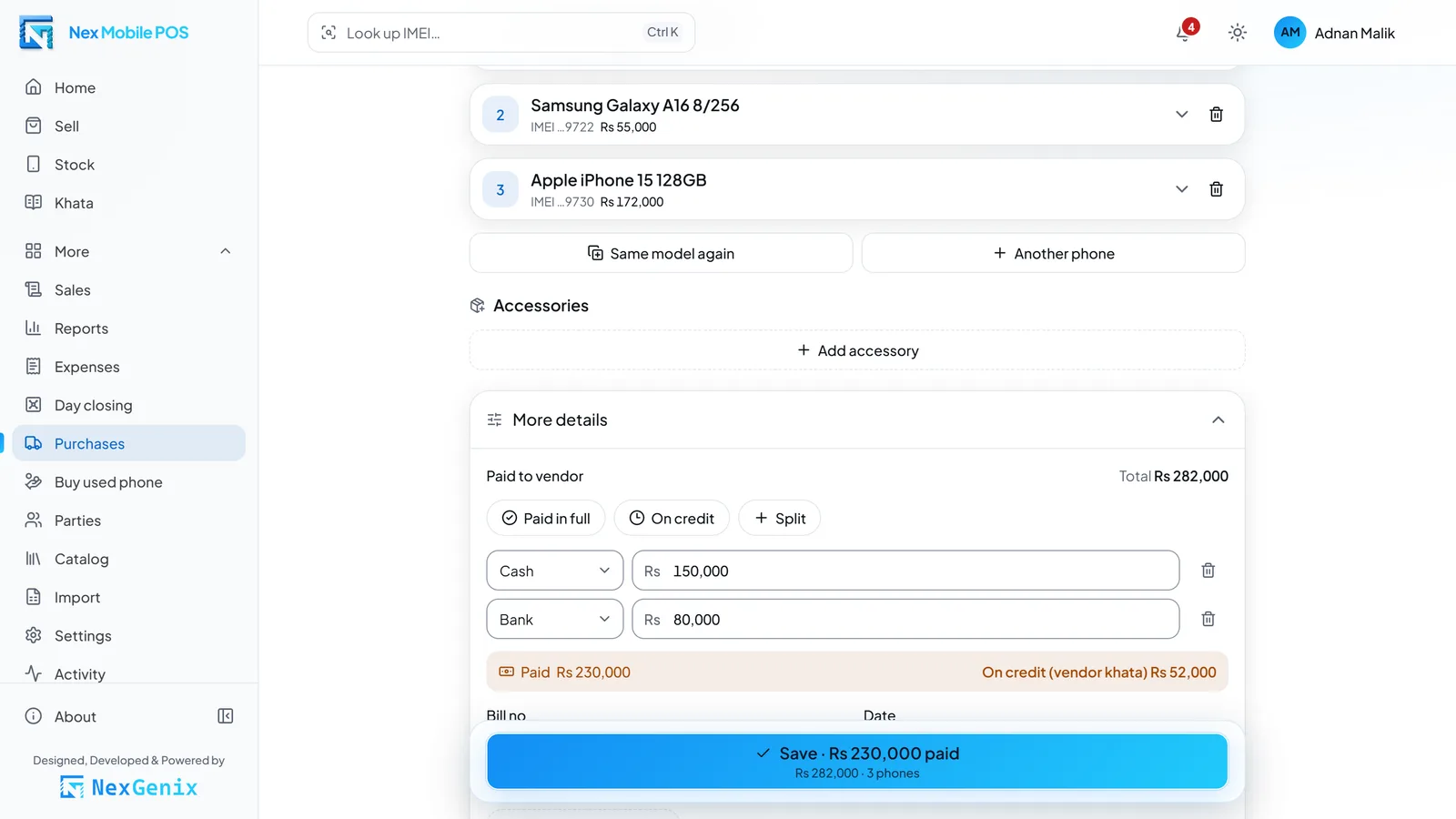Click the Nex Mobile POS logo
The width and height of the screenshot is (1456, 819).
[104, 33]
